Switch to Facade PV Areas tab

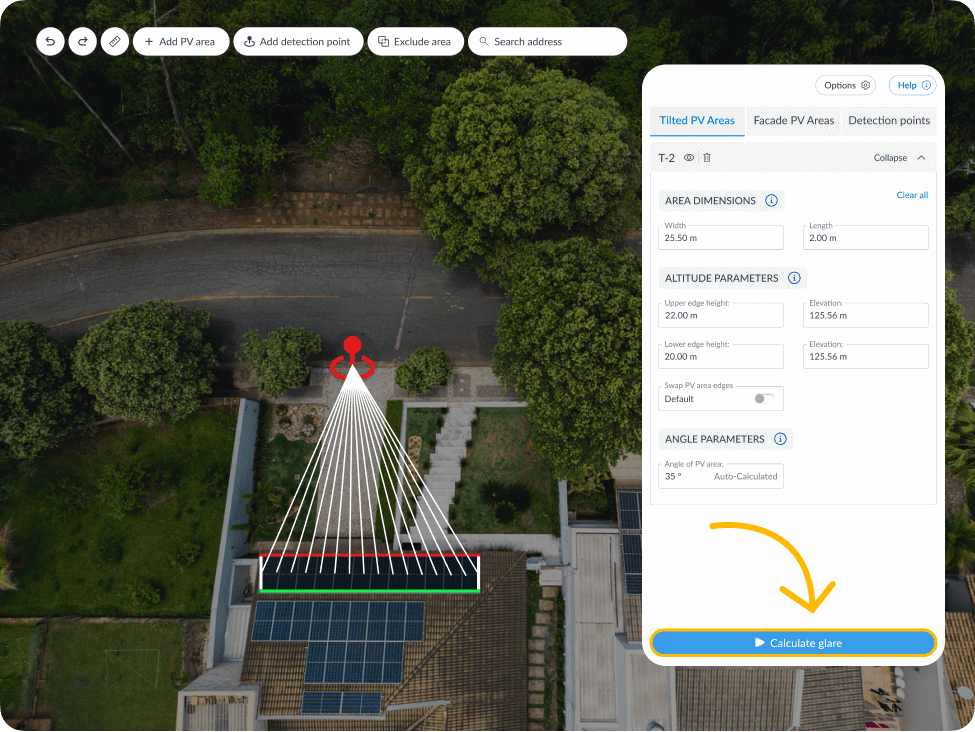point(793,120)
